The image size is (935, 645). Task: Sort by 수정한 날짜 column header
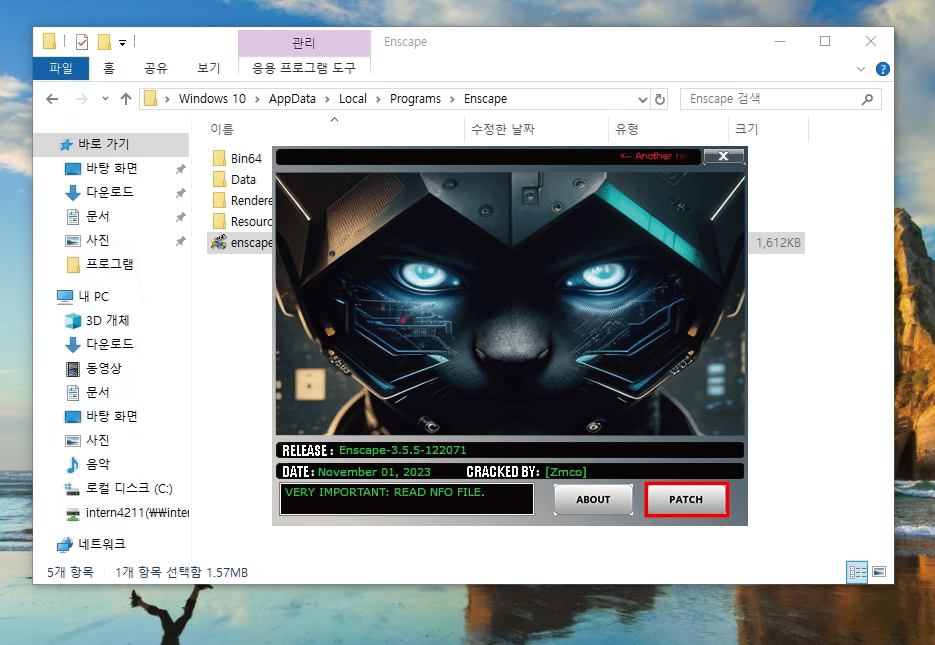point(503,129)
